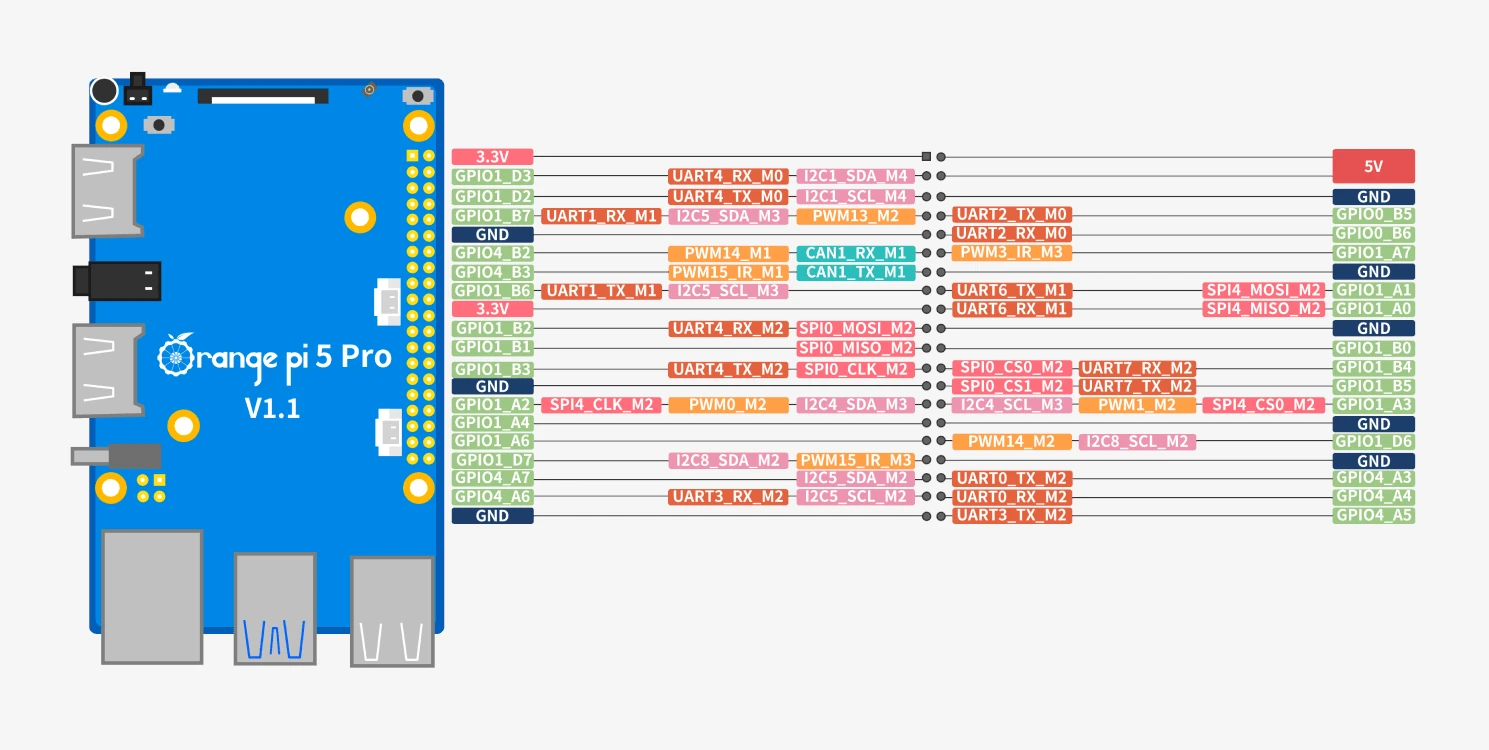This screenshot has width=1489, height=750.
Task: Click the PWM13_M2 orange label
Action: (x=856, y=215)
